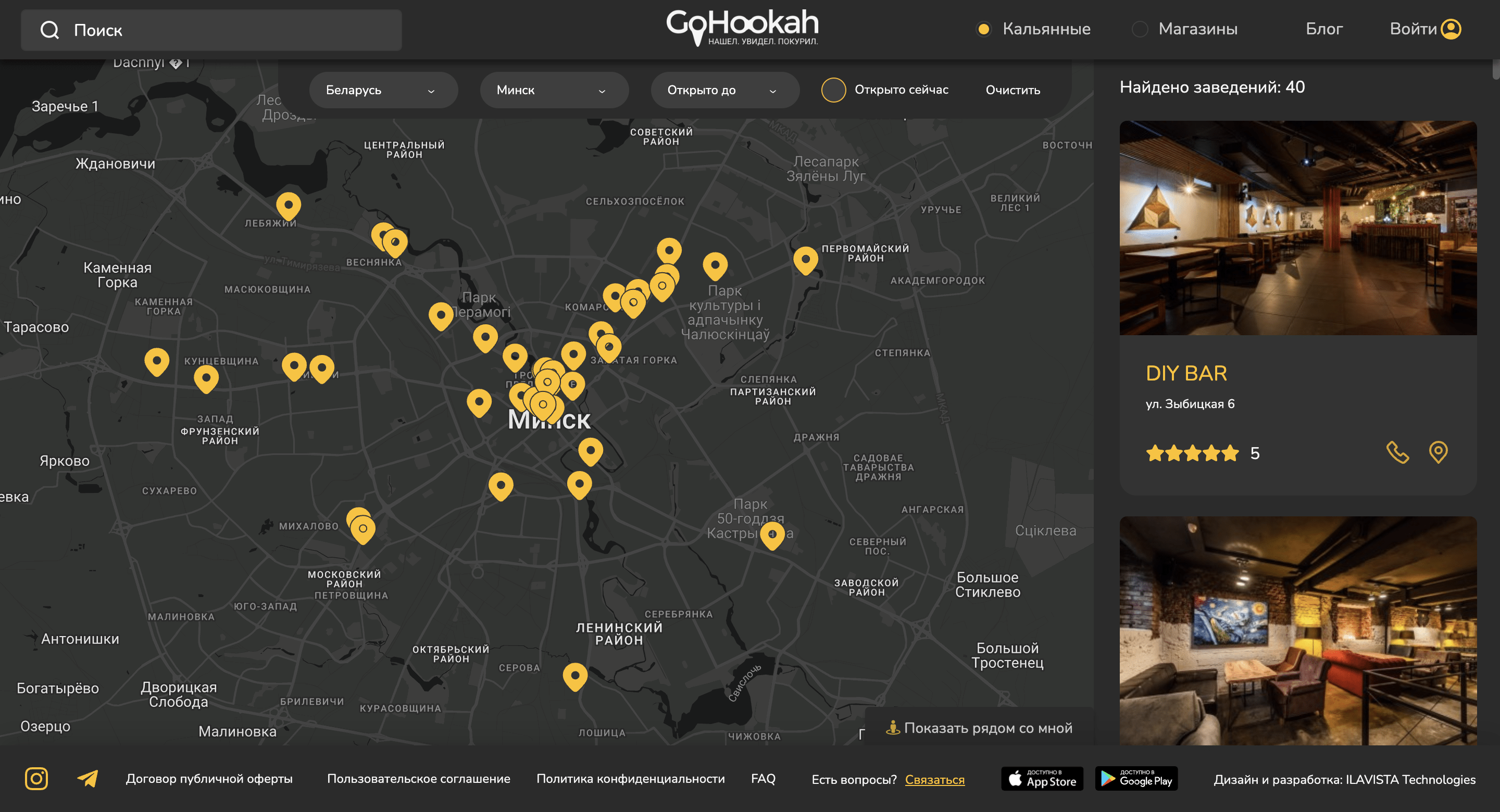Screen dimensions: 1500x812
Task: Click the Поиск search field
Action: 211,30
